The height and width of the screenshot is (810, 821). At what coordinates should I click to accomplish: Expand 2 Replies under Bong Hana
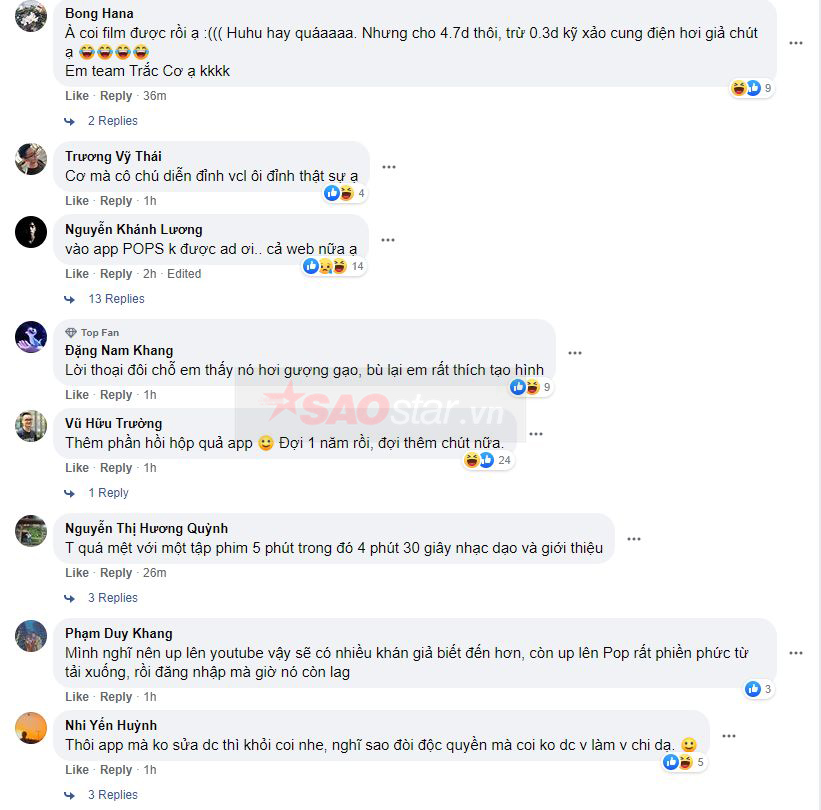point(112,121)
